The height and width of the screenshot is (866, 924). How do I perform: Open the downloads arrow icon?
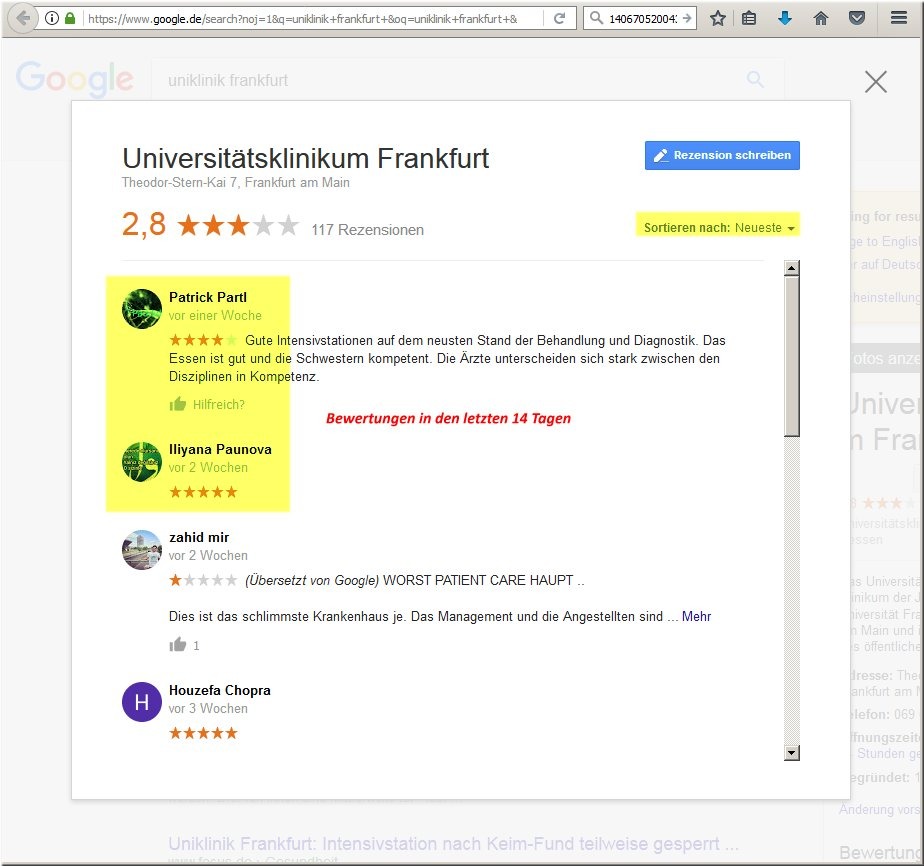[x=785, y=18]
